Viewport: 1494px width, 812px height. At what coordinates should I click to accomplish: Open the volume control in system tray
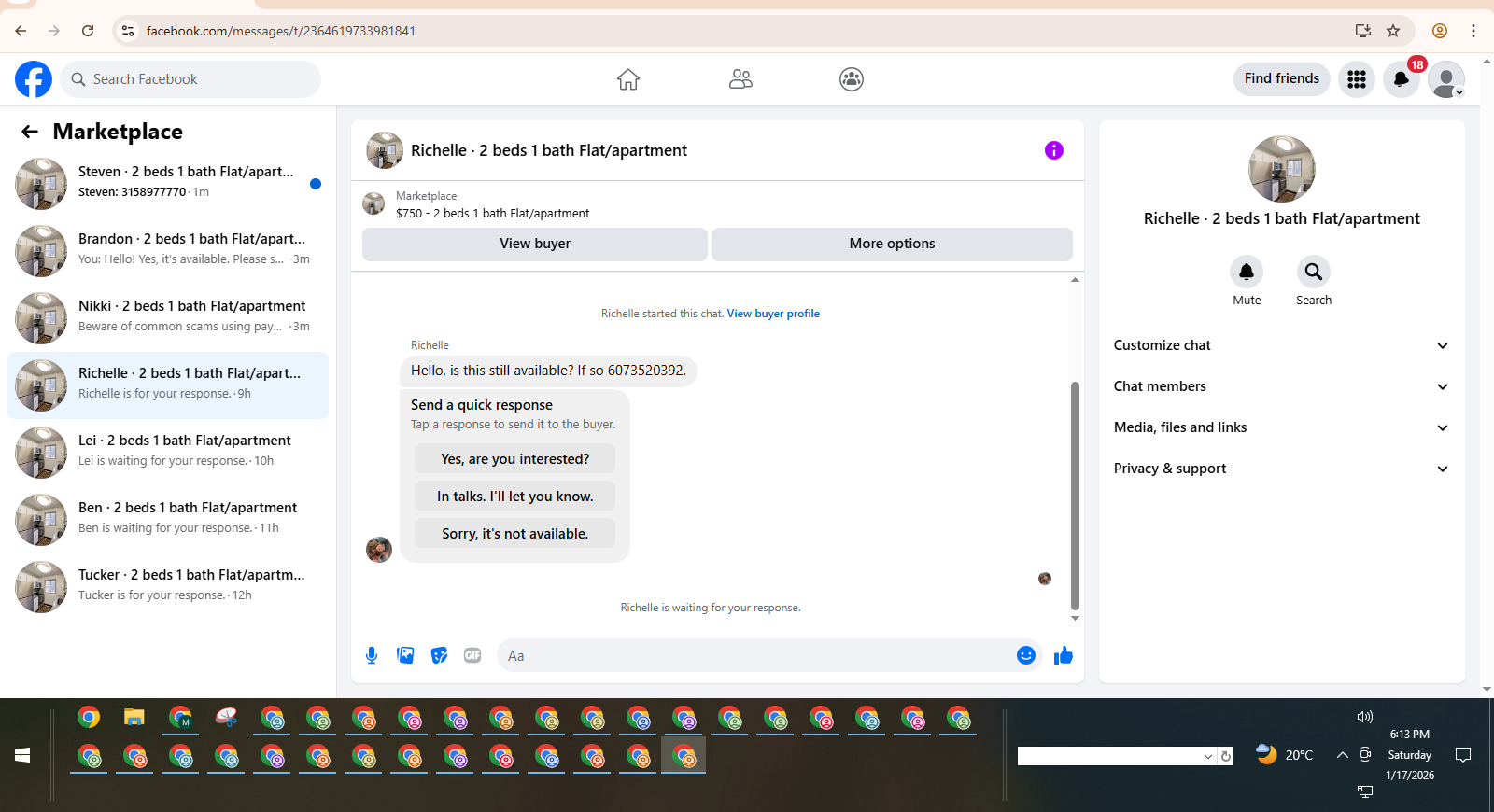click(1365, 717)
